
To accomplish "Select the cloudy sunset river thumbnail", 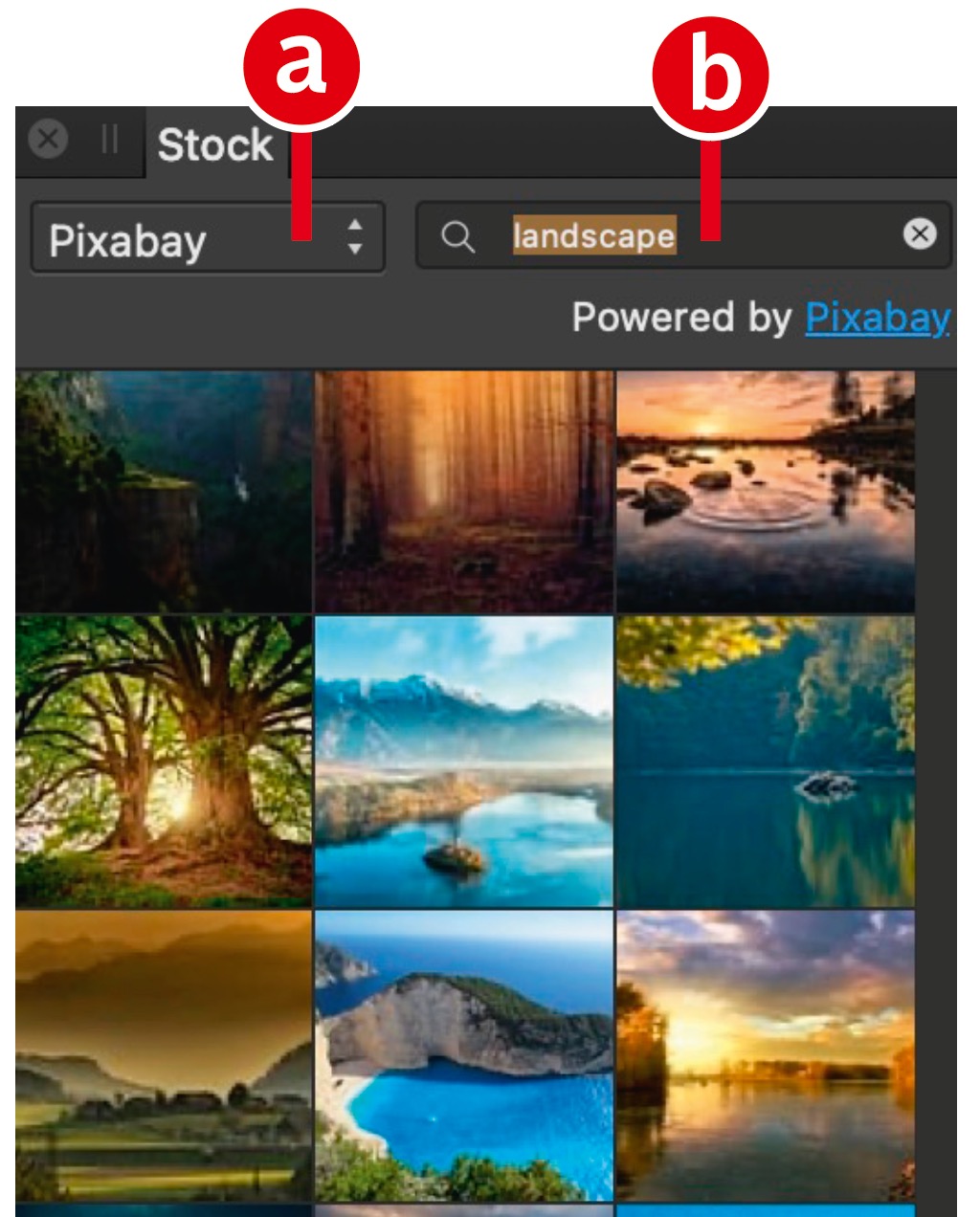I will [x=765, y=1054].
